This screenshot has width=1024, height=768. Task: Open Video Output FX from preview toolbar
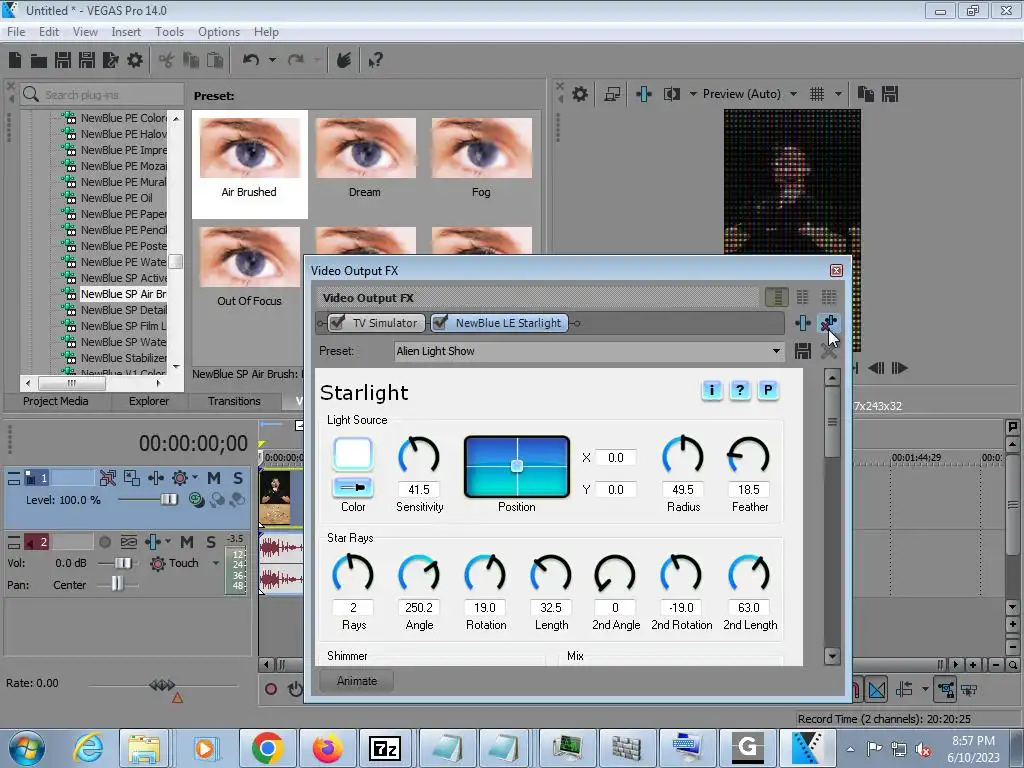click(644, 94)
